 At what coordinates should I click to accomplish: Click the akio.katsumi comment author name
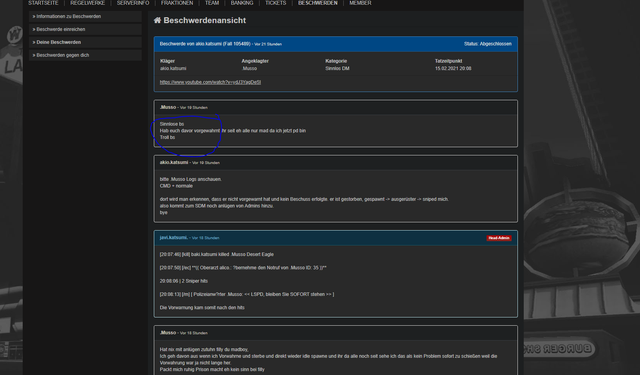click(x=174, y=162)
